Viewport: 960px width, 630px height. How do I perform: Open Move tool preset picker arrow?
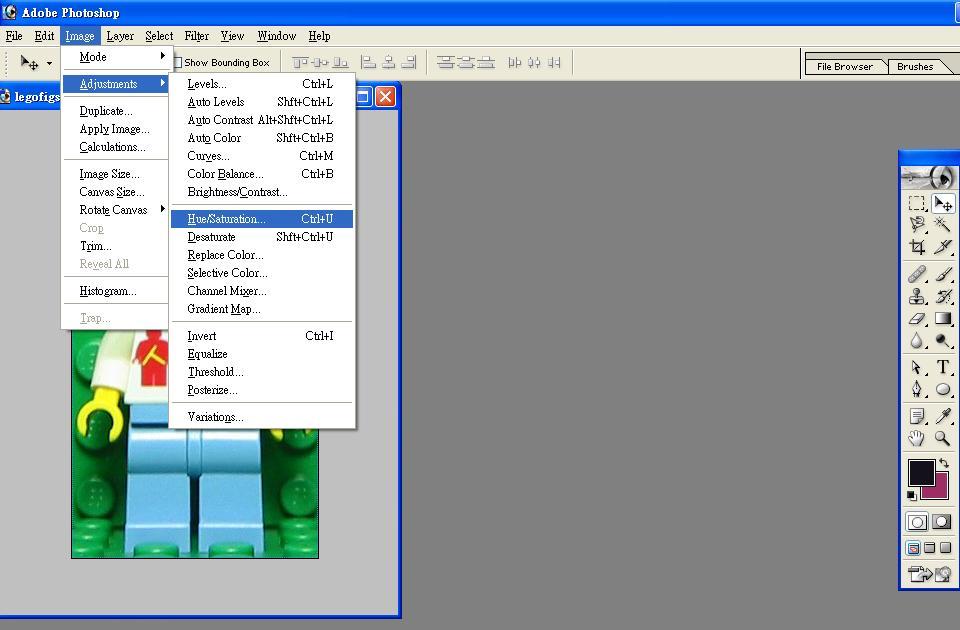pyautogui.click(x=49, y=63)
